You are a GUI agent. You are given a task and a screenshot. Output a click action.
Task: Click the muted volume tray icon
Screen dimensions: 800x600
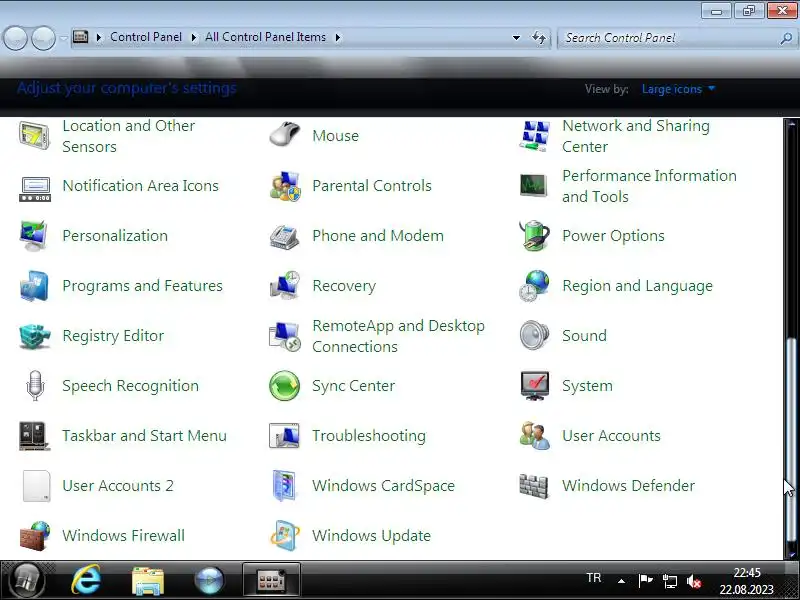point(694,581)
